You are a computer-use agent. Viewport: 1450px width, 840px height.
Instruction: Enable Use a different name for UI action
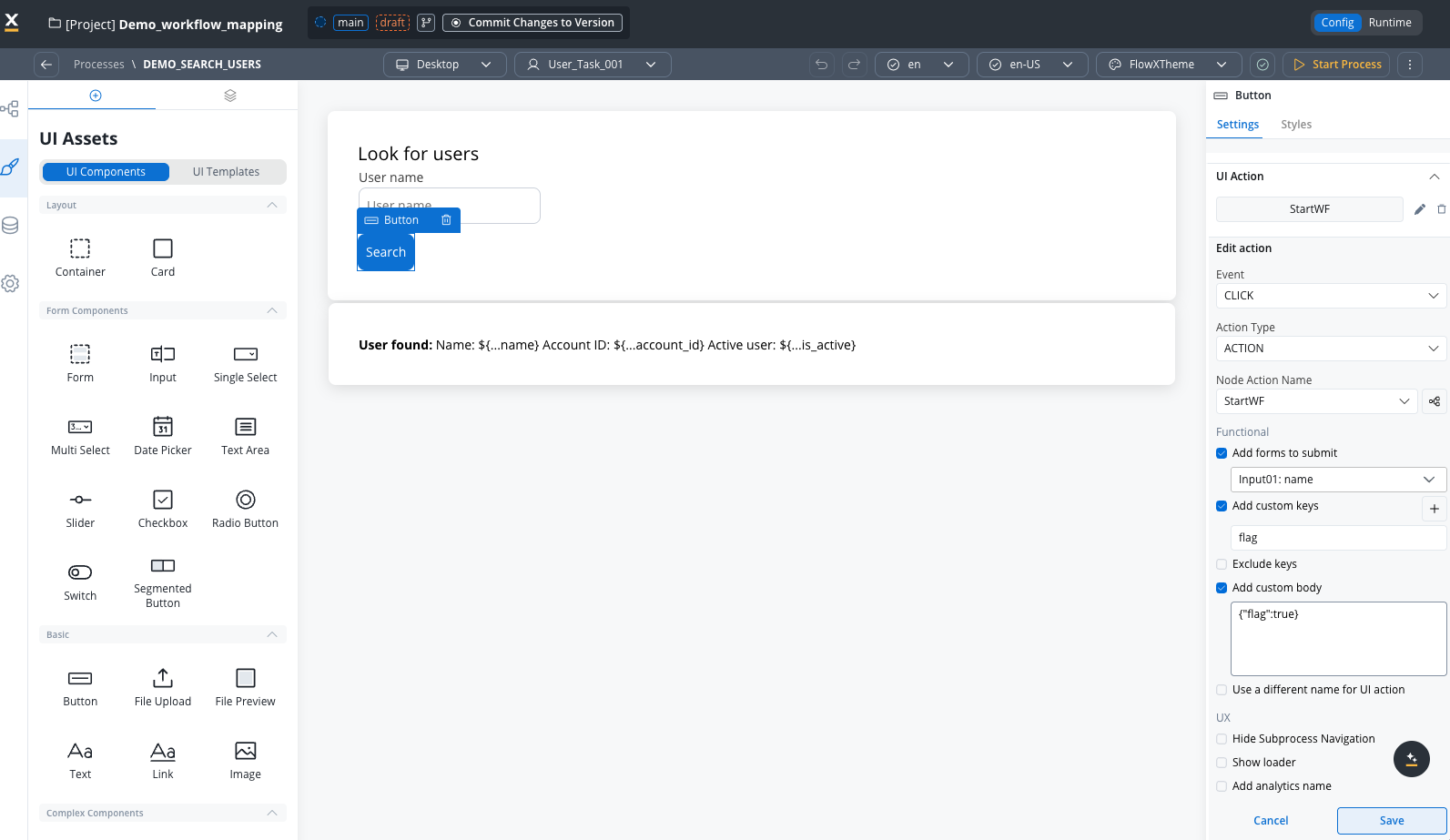pos(1222,690)
